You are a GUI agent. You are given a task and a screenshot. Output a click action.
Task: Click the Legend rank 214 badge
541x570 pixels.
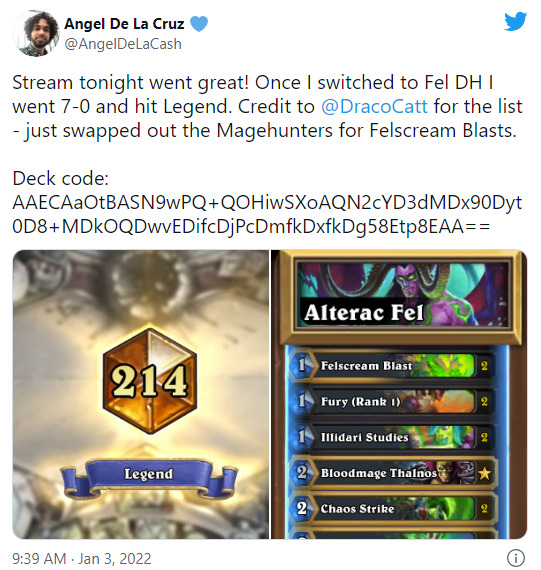(150, 380)
